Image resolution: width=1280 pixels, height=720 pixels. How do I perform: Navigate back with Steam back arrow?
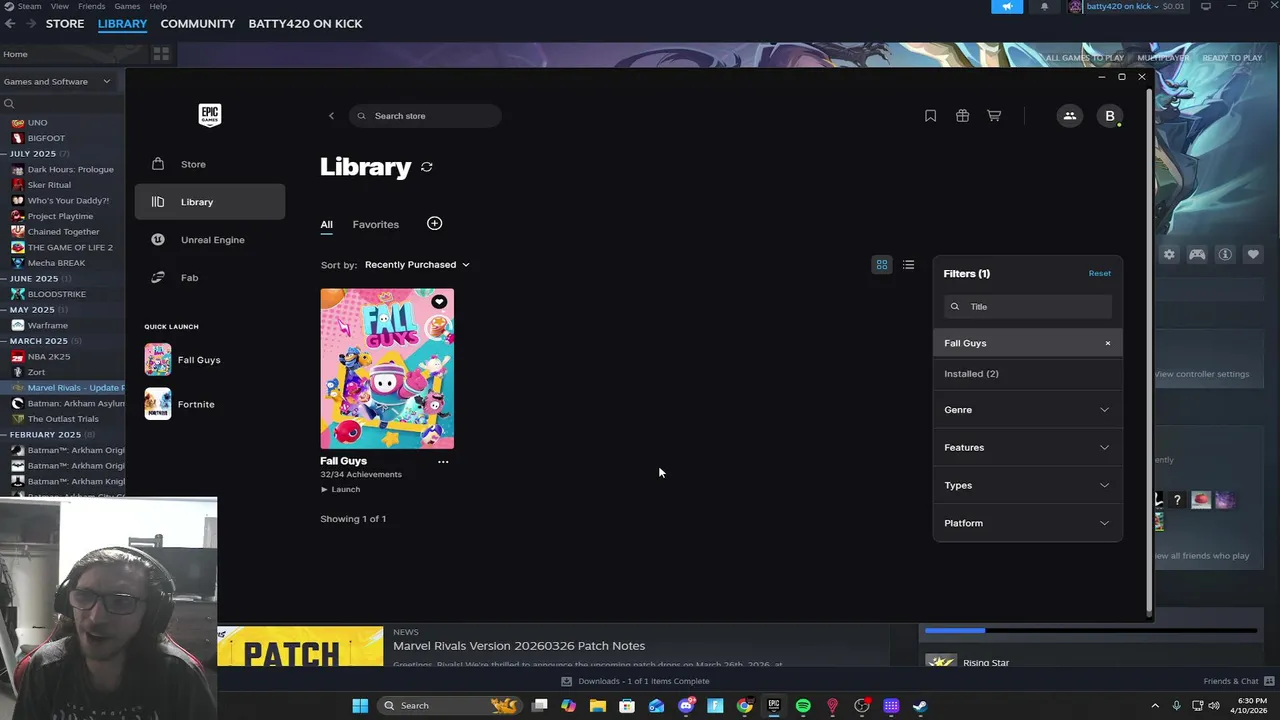pyautogui.click(x=11, y=23)
